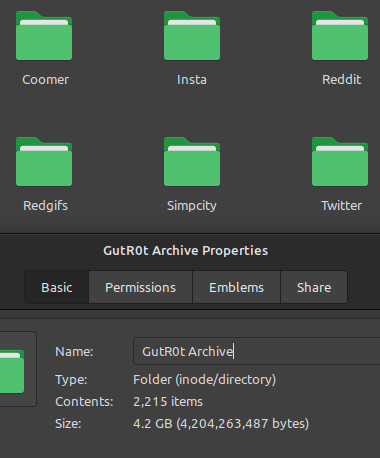Click the GutR0t Archive Properties title

[186, 251]
